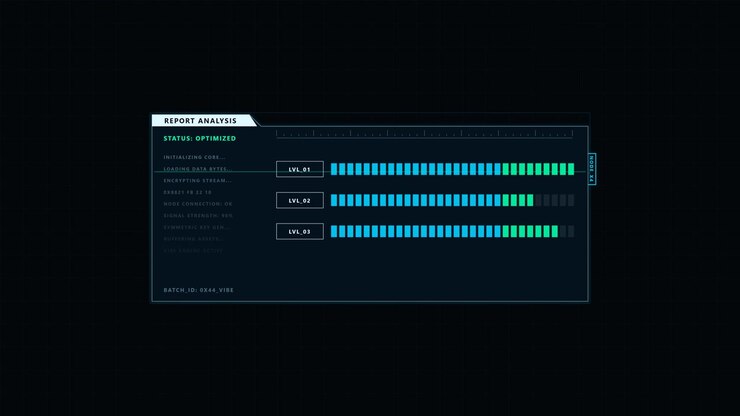This screenshot has height=416, width=740.
Task: Click the NODE CONNECTION: OK log line
Action: tap(198, 204)
